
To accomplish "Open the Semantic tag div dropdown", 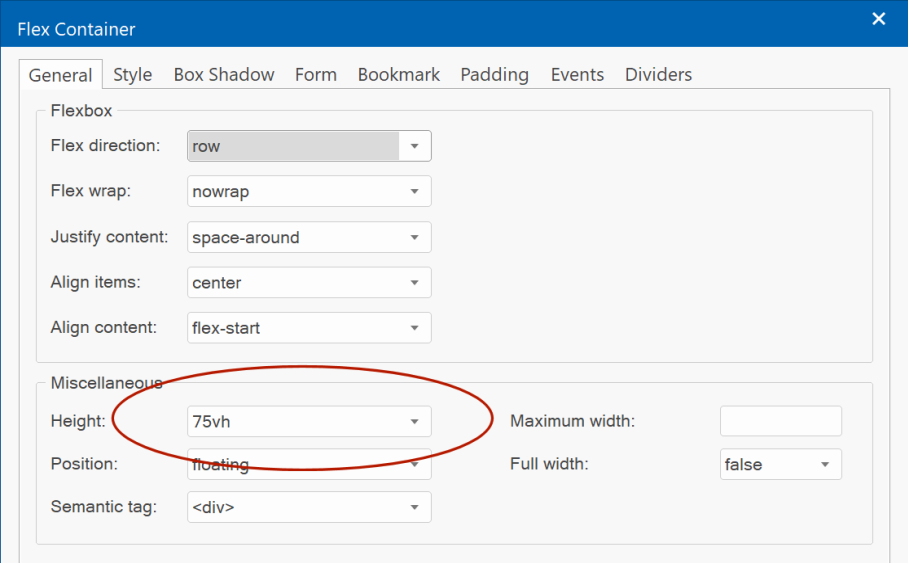I will (309, 507).
